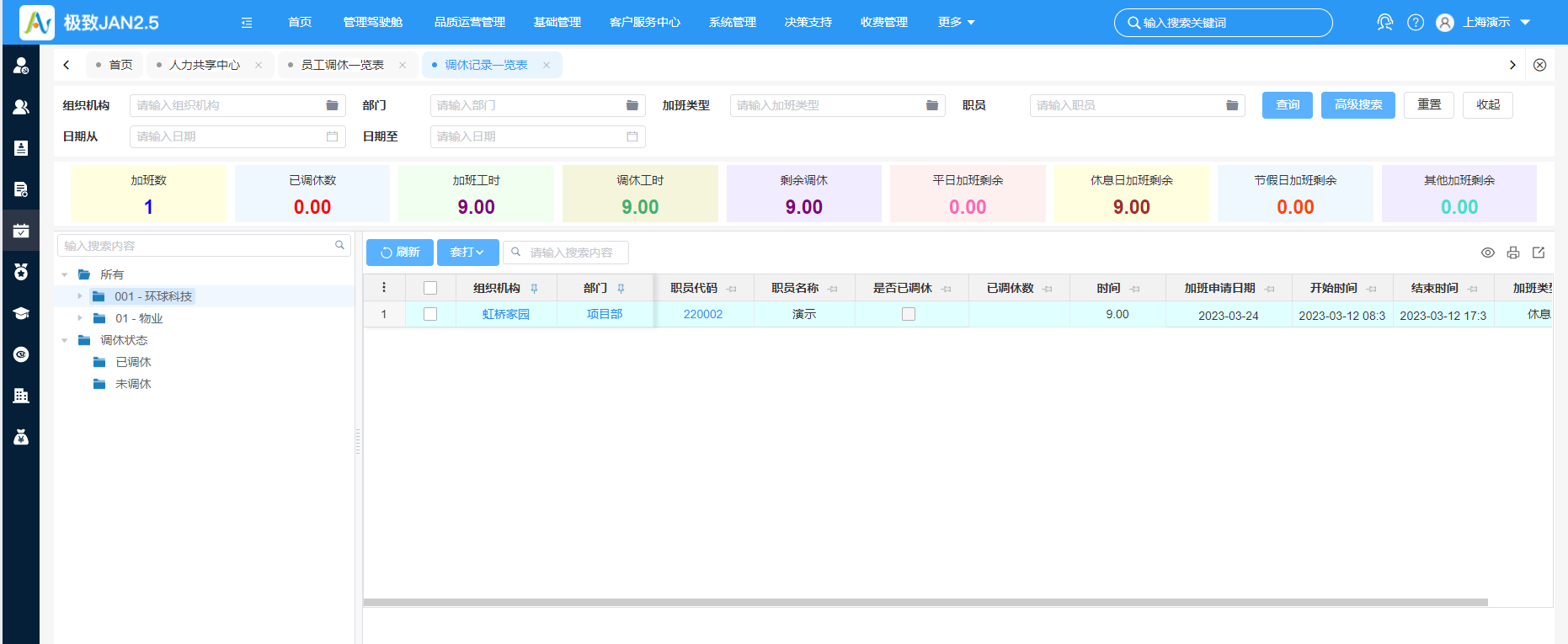Click the tabs scroll-left arrow
Screen dimensions: 1568x644
(67, 65)
